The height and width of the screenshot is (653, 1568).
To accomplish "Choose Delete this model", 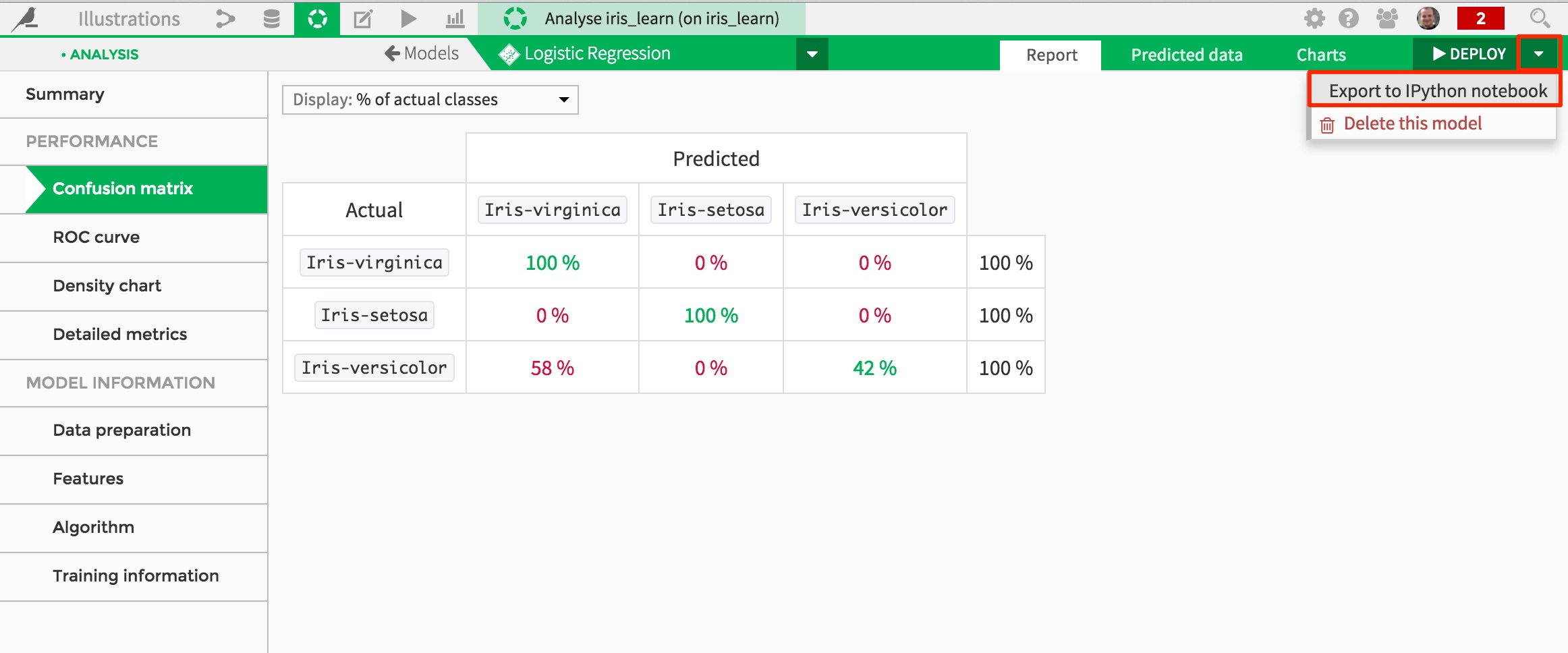I will tap(1413, 123).
